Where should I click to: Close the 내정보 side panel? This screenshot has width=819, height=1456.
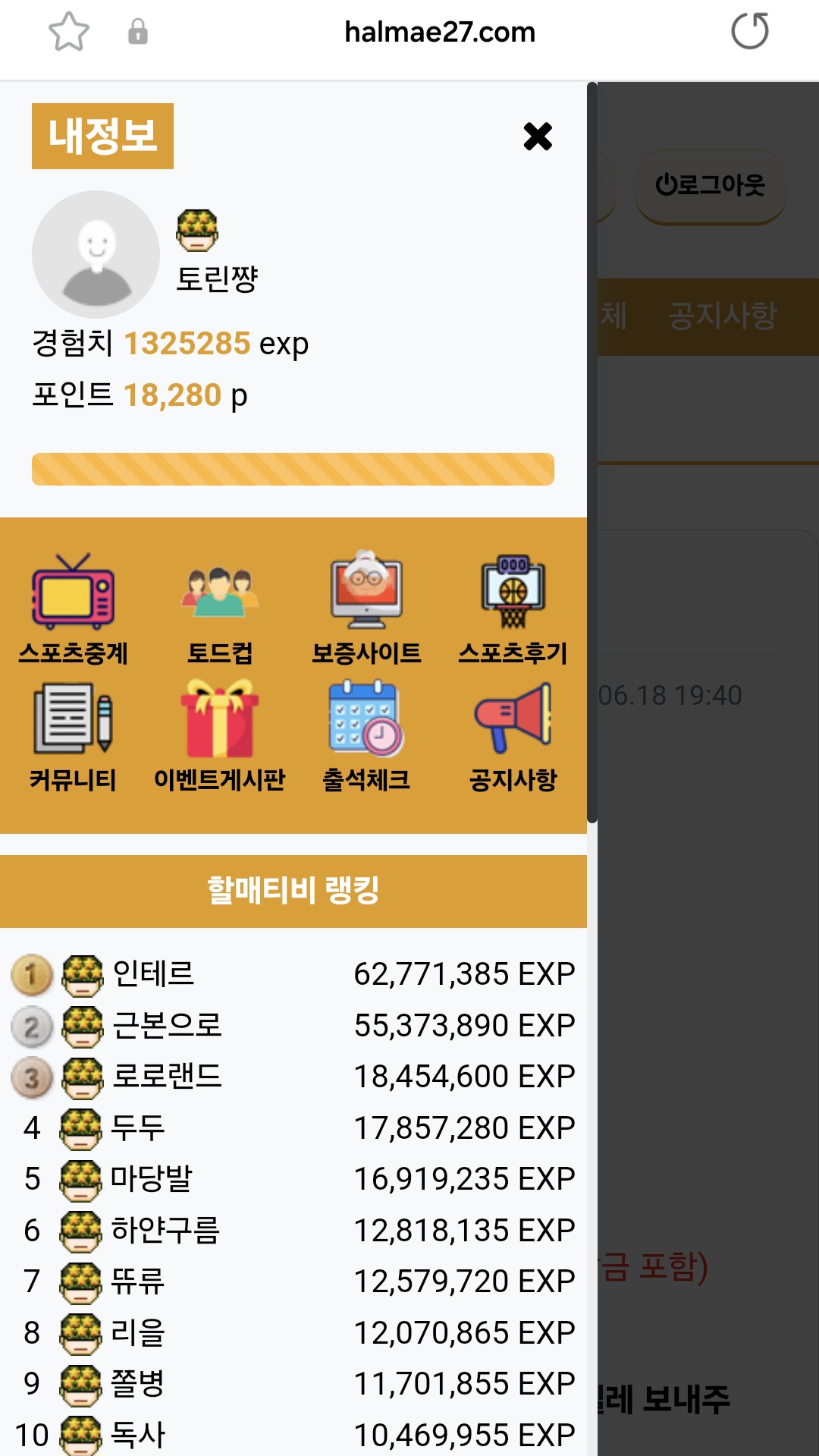click(x=538, y=137)
